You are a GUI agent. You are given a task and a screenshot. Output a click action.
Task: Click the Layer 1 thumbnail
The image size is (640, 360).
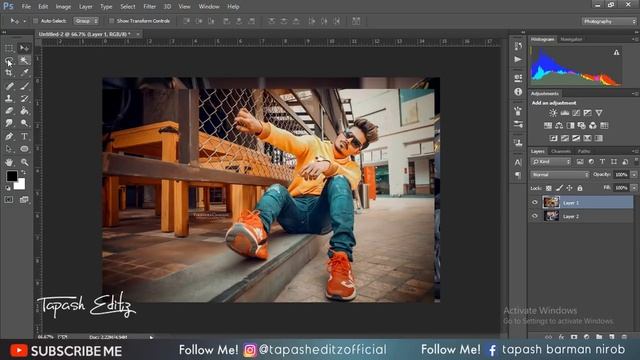pos(551,202)
